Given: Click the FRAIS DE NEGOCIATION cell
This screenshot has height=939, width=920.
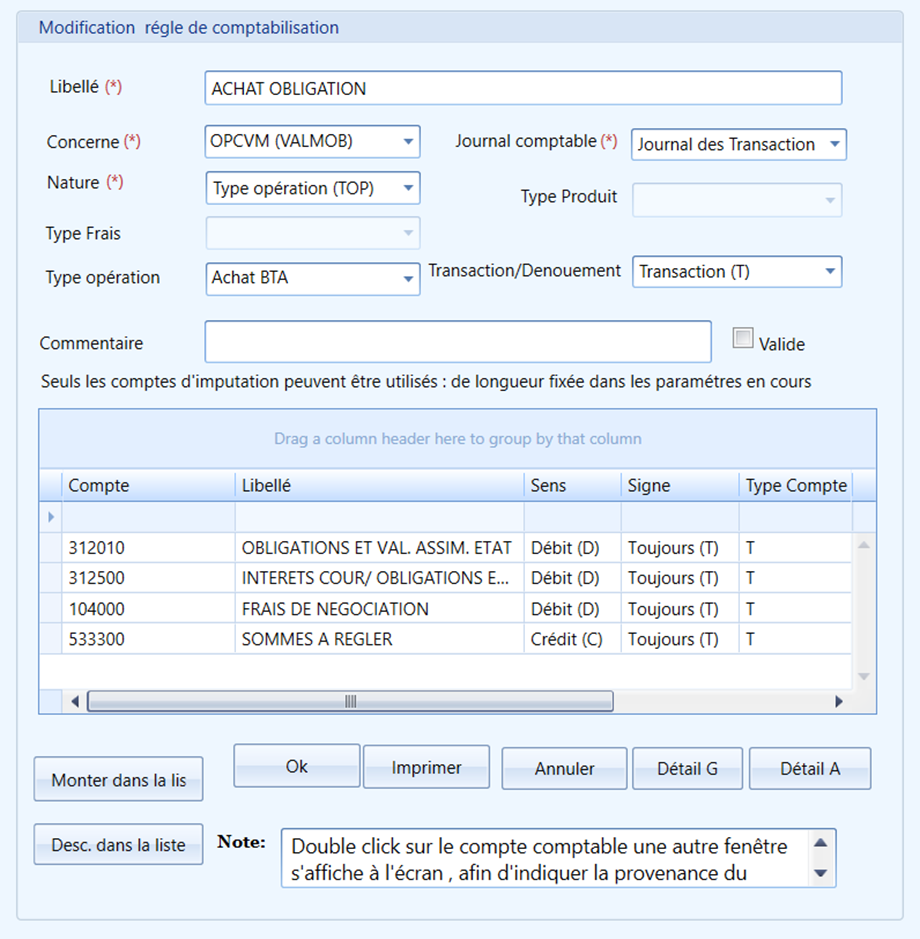Looking at the screenshot, I should click(x=379, y=609).
